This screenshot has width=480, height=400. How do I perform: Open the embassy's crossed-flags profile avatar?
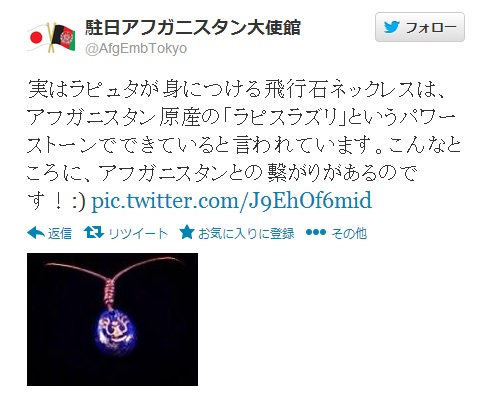(51, 37)
